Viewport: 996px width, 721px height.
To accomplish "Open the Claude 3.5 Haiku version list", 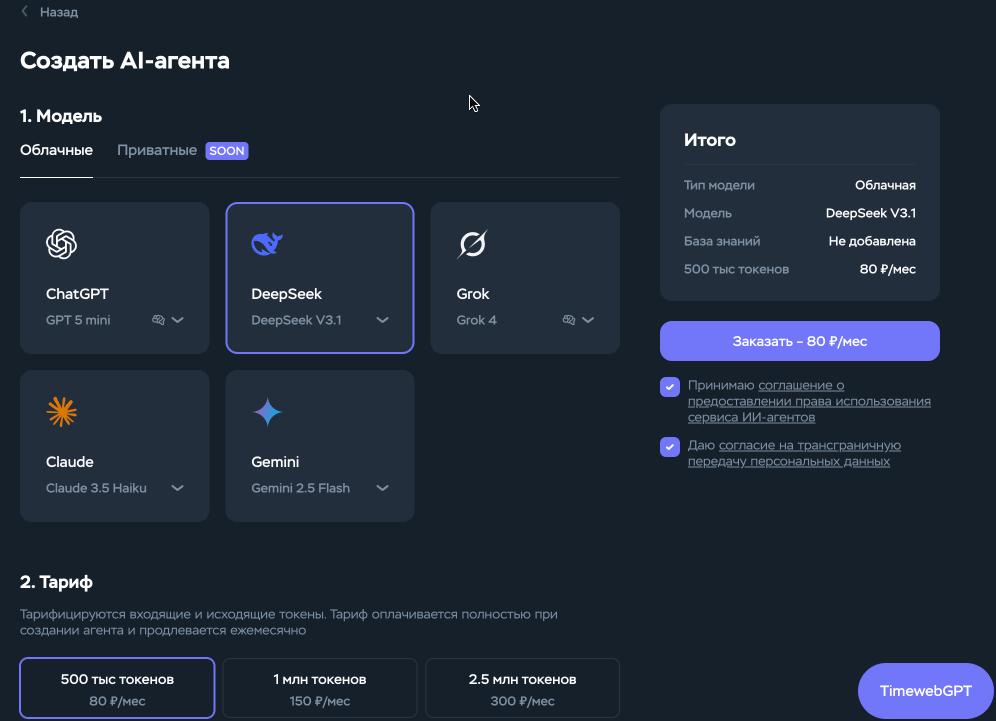I will point(178,488).
